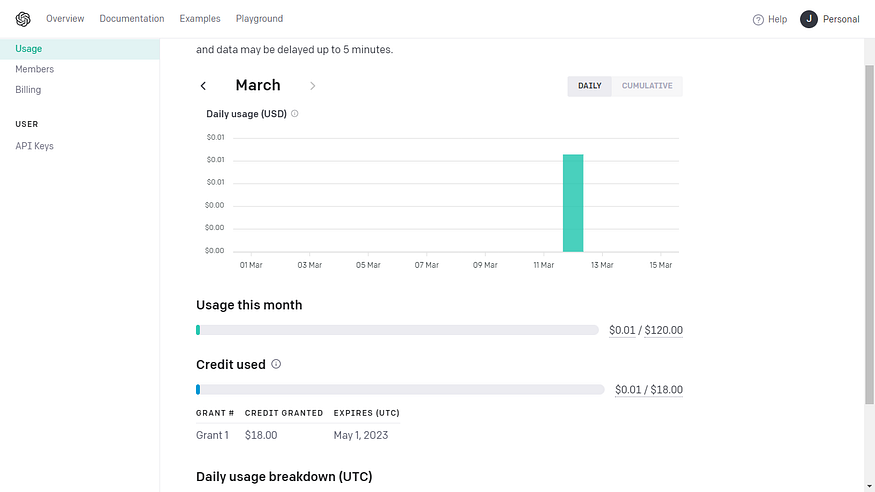
Task: Click the Grant 1 table cell
Action: tap(212, 435)
